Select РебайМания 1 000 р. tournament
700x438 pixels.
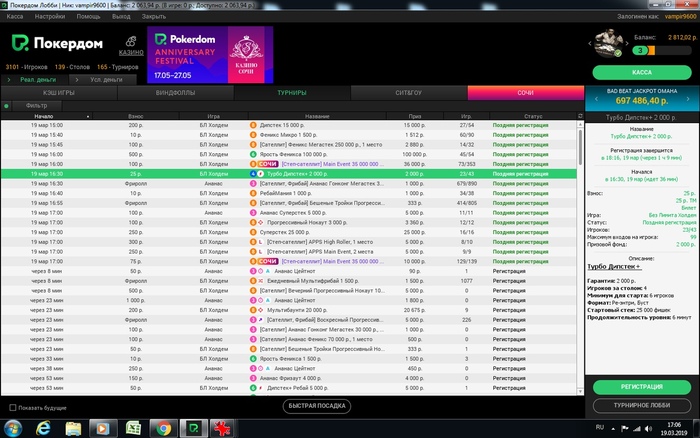coord(289,193)
